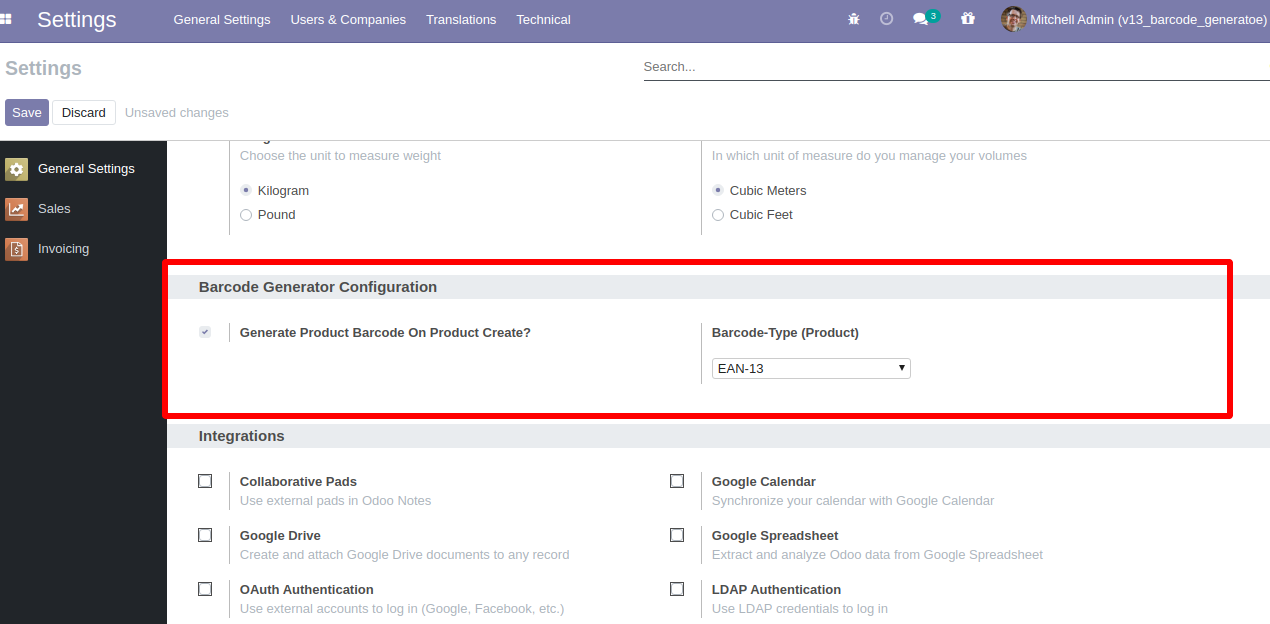
Task: Enable LDAP Authentication checkbox
Action: tap(677, 589)
